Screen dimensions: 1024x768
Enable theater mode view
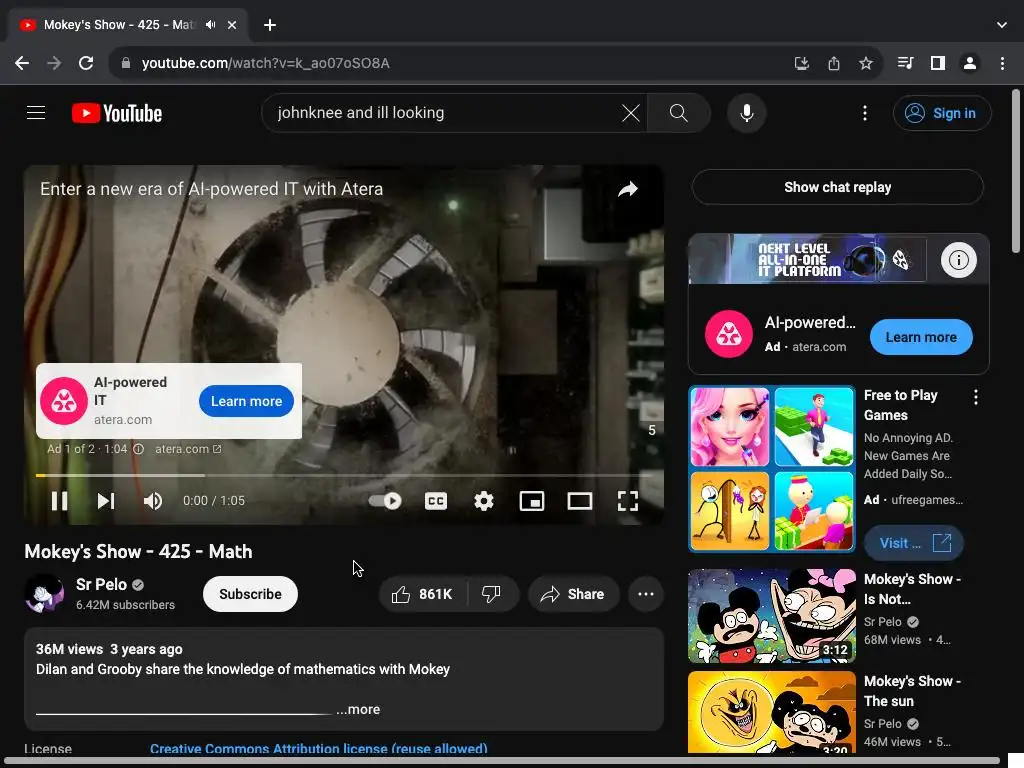coord(580,501)
